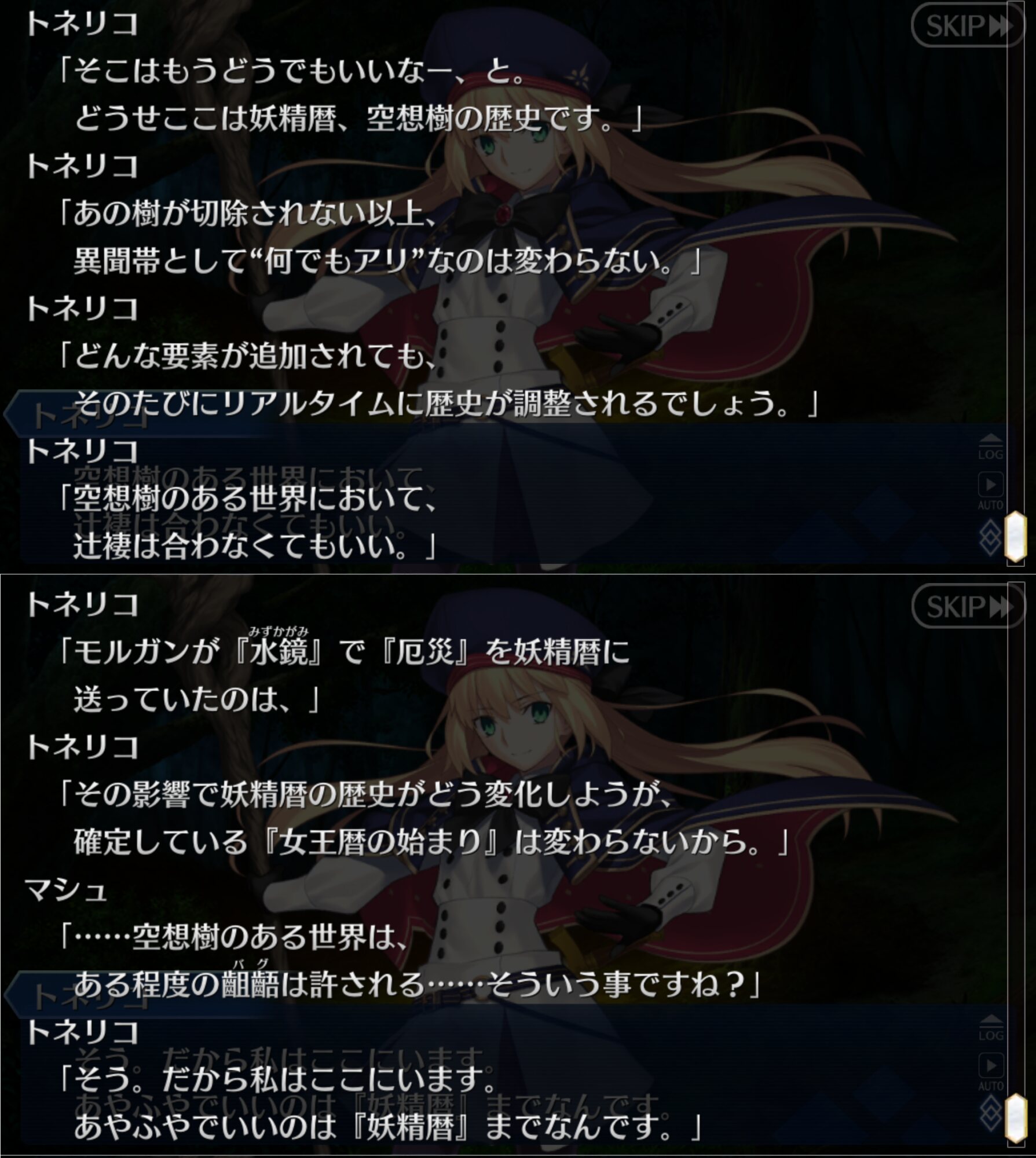Open the LOG icon in upper screenshot
Image resolution: width=1036 pixels, height=1158 pixels.
pyautogui.click(x=990, y=447)
